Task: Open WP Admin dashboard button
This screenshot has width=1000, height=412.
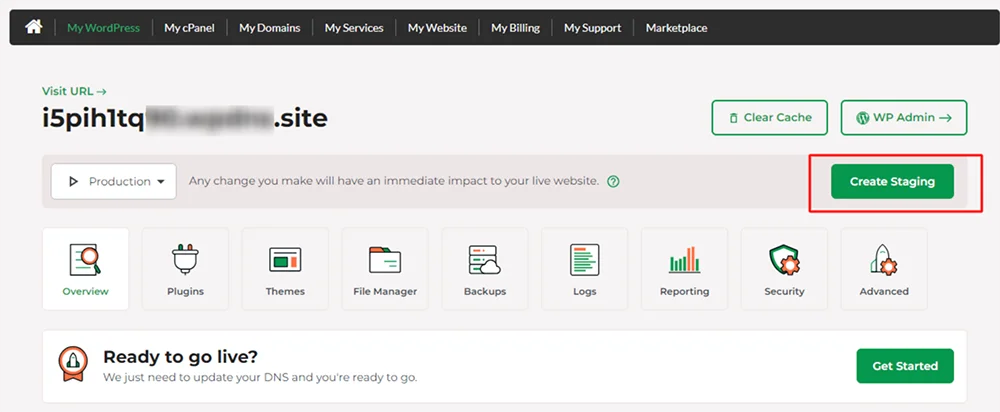Action: tap(904, 117)
